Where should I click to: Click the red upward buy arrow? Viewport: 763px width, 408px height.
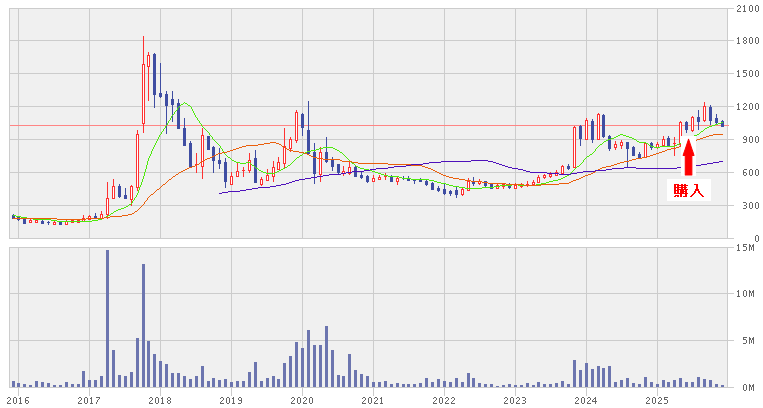click(x=688, y=161)
